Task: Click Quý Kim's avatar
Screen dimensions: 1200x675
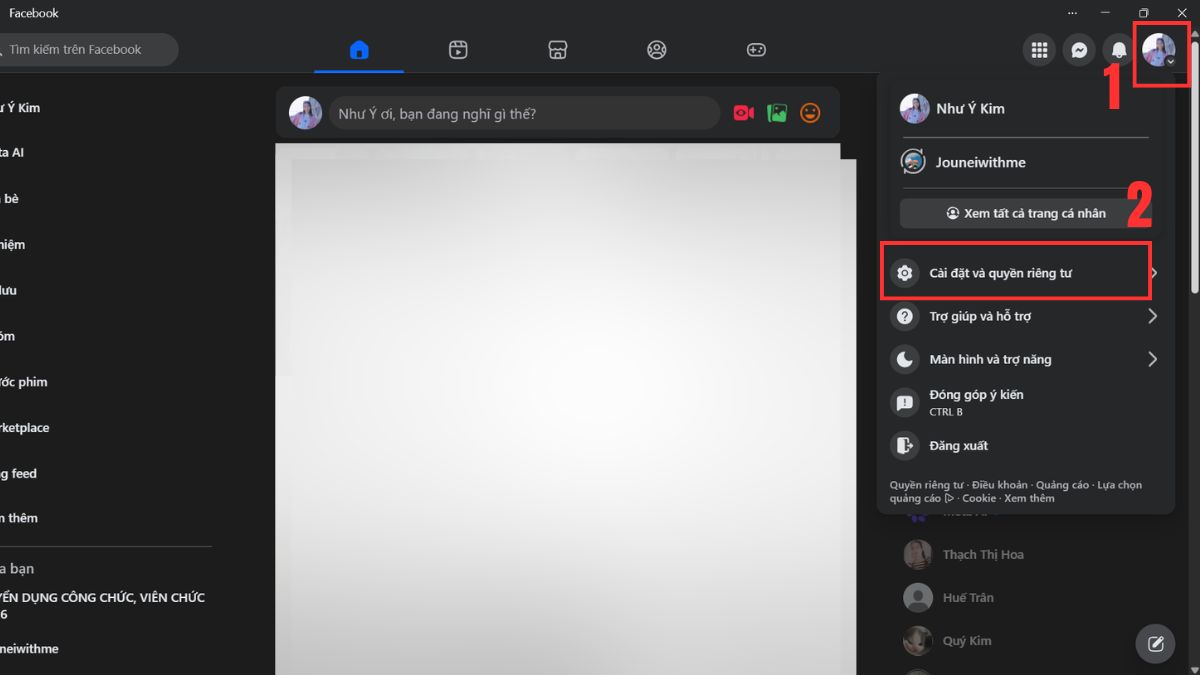Action: 918,640
